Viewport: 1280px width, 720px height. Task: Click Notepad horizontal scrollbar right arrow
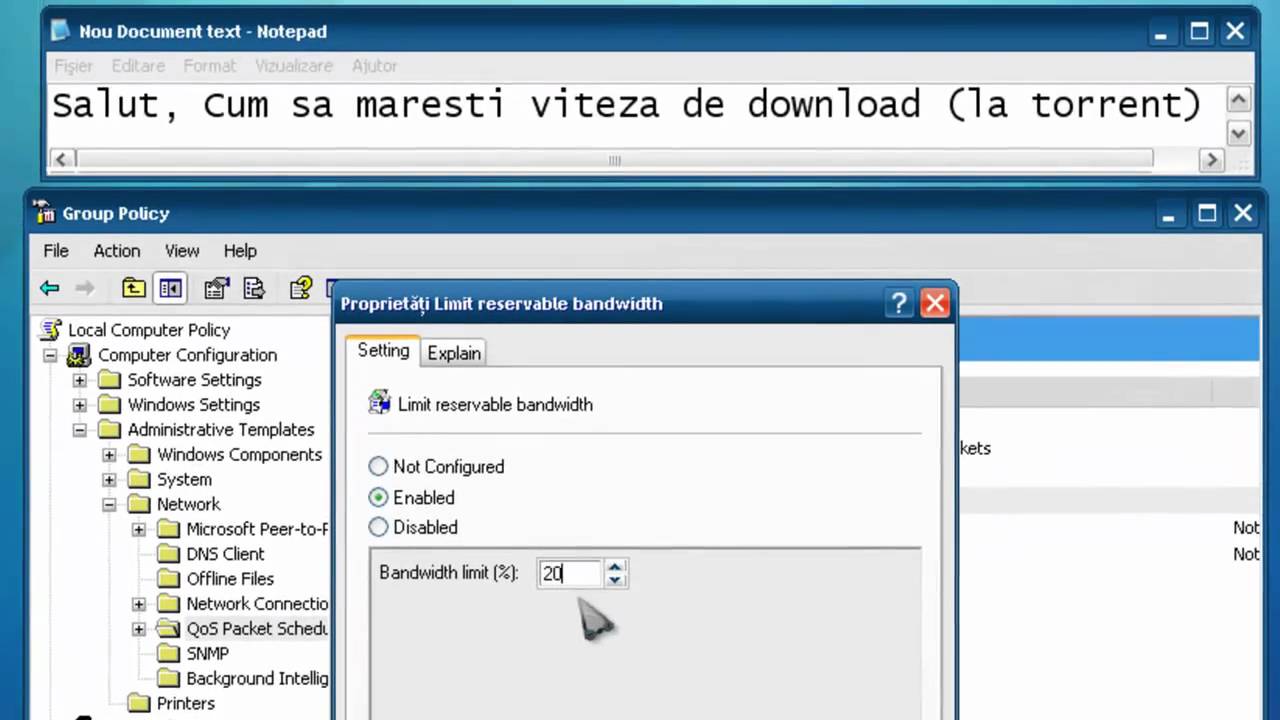[1212, 159]
